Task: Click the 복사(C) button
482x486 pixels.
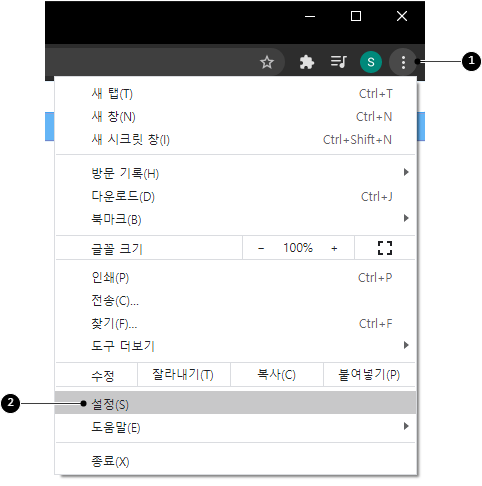Action: point(277,375)
